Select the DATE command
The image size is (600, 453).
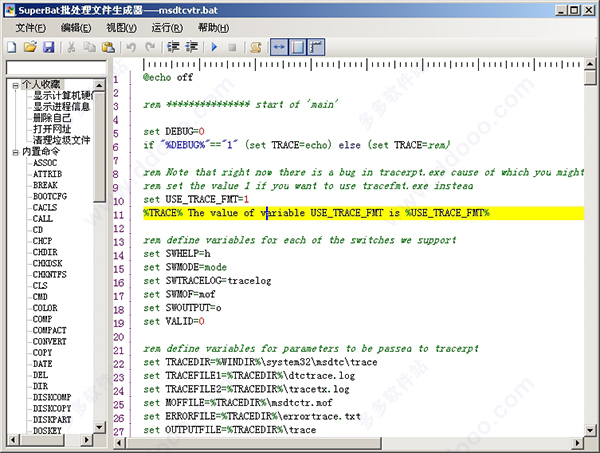click(x=42, y=363)
